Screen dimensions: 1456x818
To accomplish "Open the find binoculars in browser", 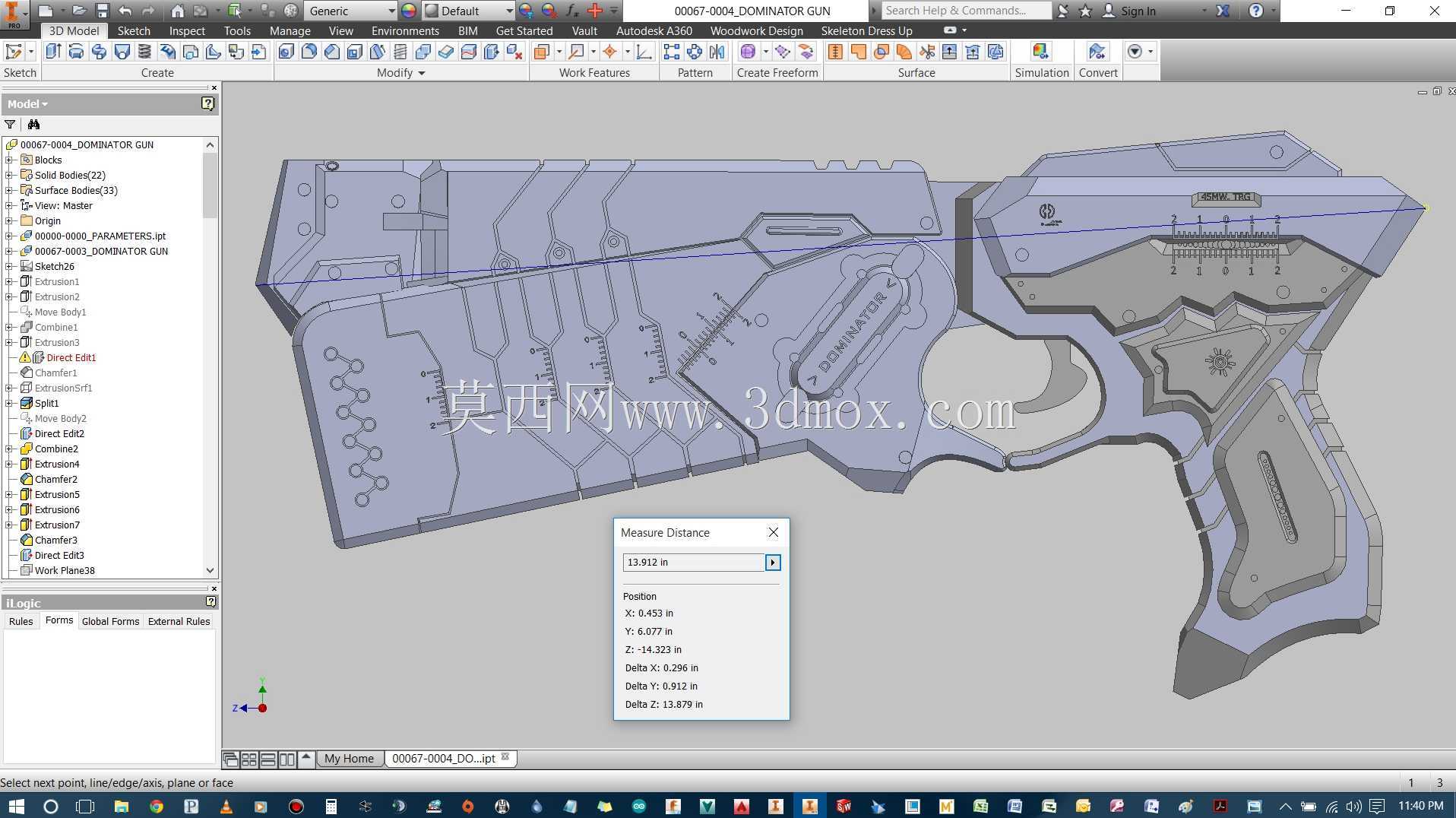I will coord(33,125).
